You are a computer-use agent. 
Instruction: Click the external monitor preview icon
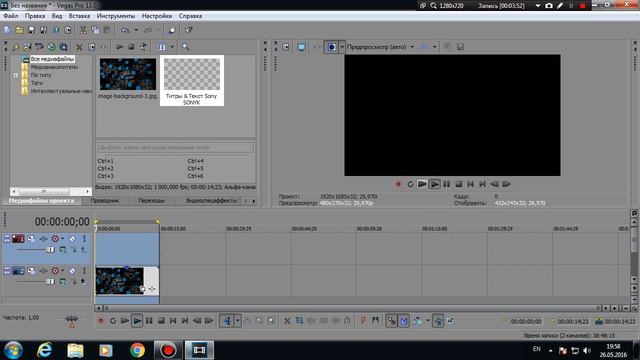[301, 47]
